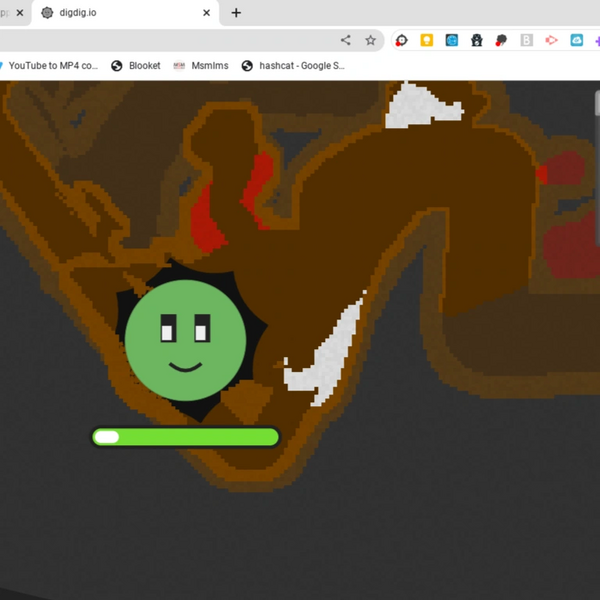Open the hashcat Google Search bookmark
This screenshot has width=600, height=600.
click(x=293, y=66)
